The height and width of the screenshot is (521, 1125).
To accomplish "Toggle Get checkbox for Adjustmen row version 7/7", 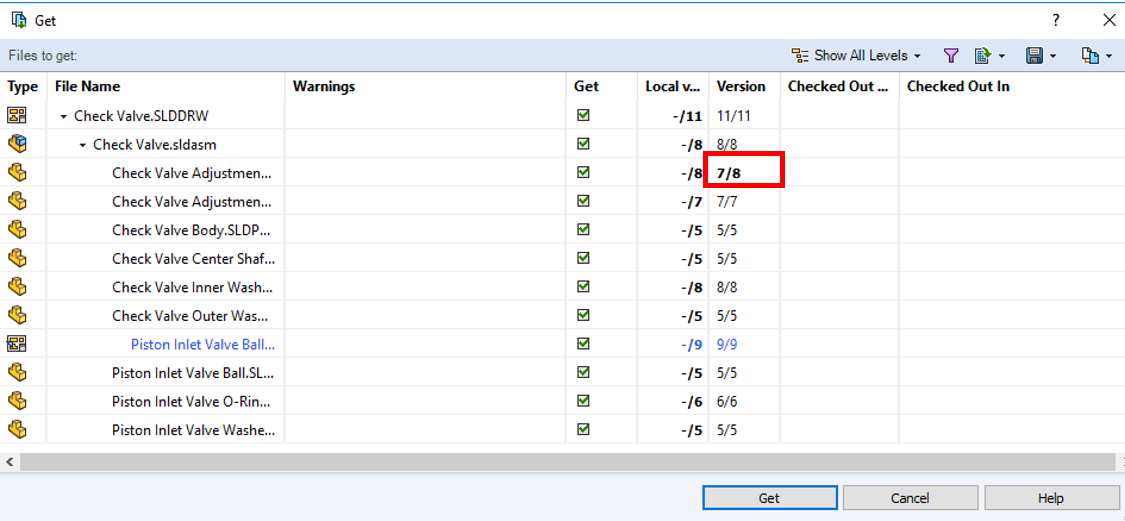I will pos(583,201).
